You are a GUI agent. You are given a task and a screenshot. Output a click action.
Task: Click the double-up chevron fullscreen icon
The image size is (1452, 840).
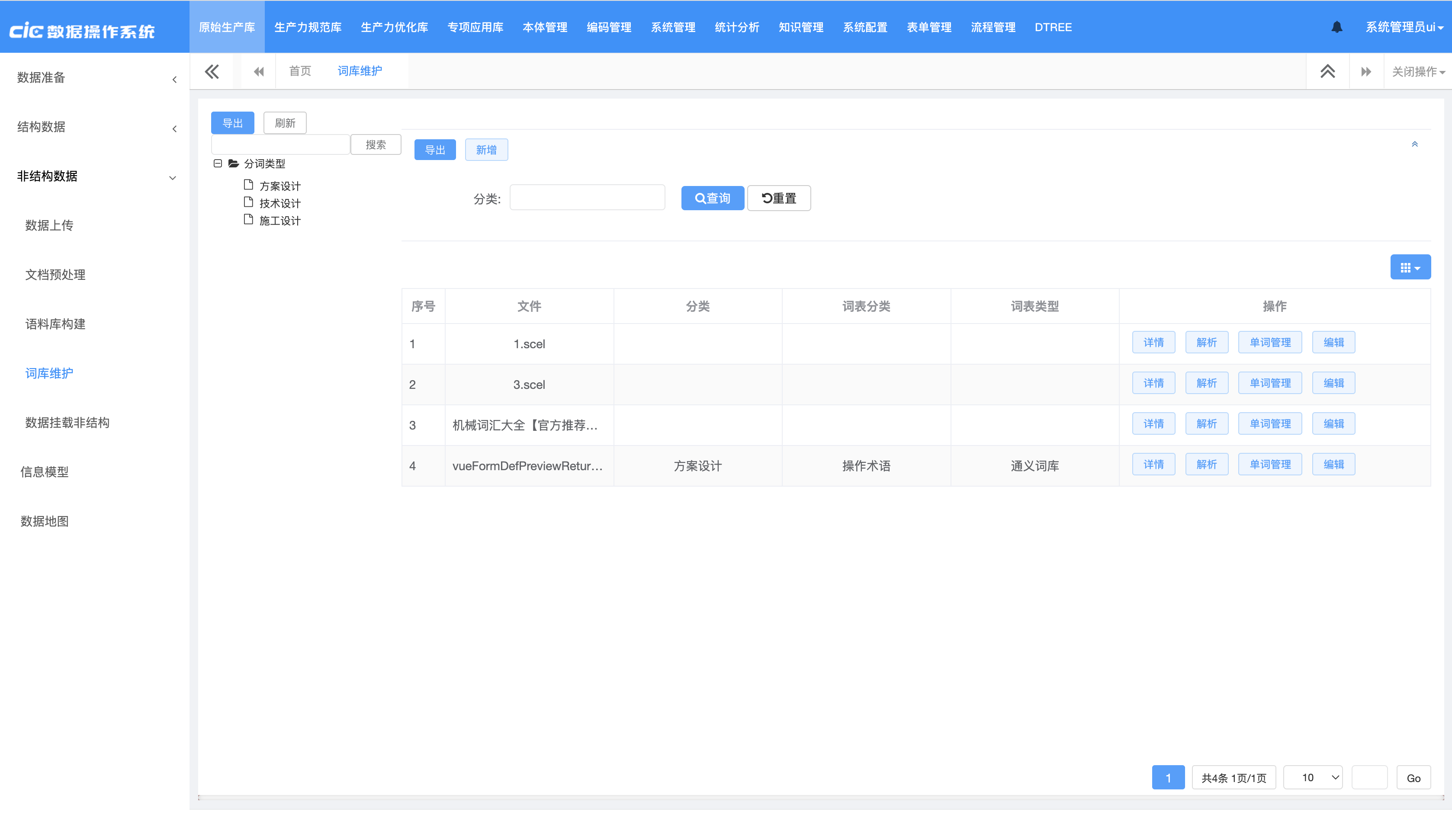tap(1327, 71)
